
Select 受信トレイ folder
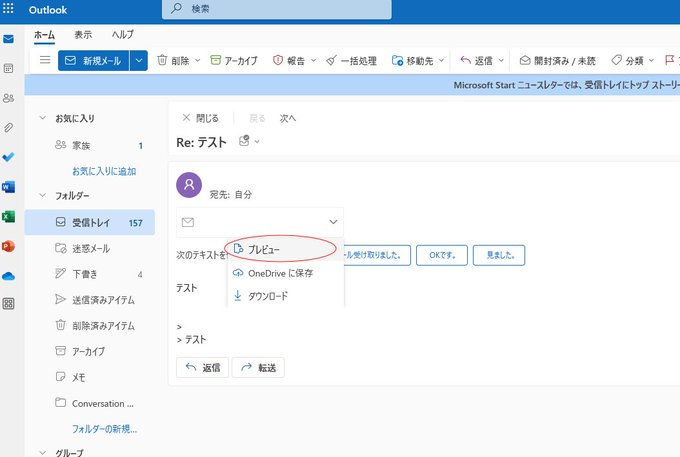tap(90, 222)
